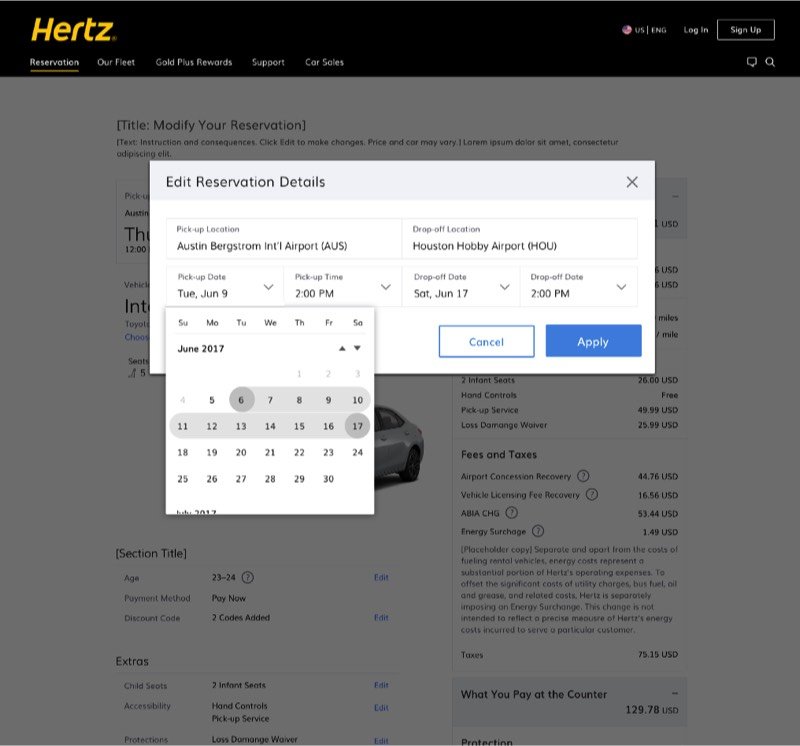Open Gold Plus Rewards menu

(x=194, y=62)
